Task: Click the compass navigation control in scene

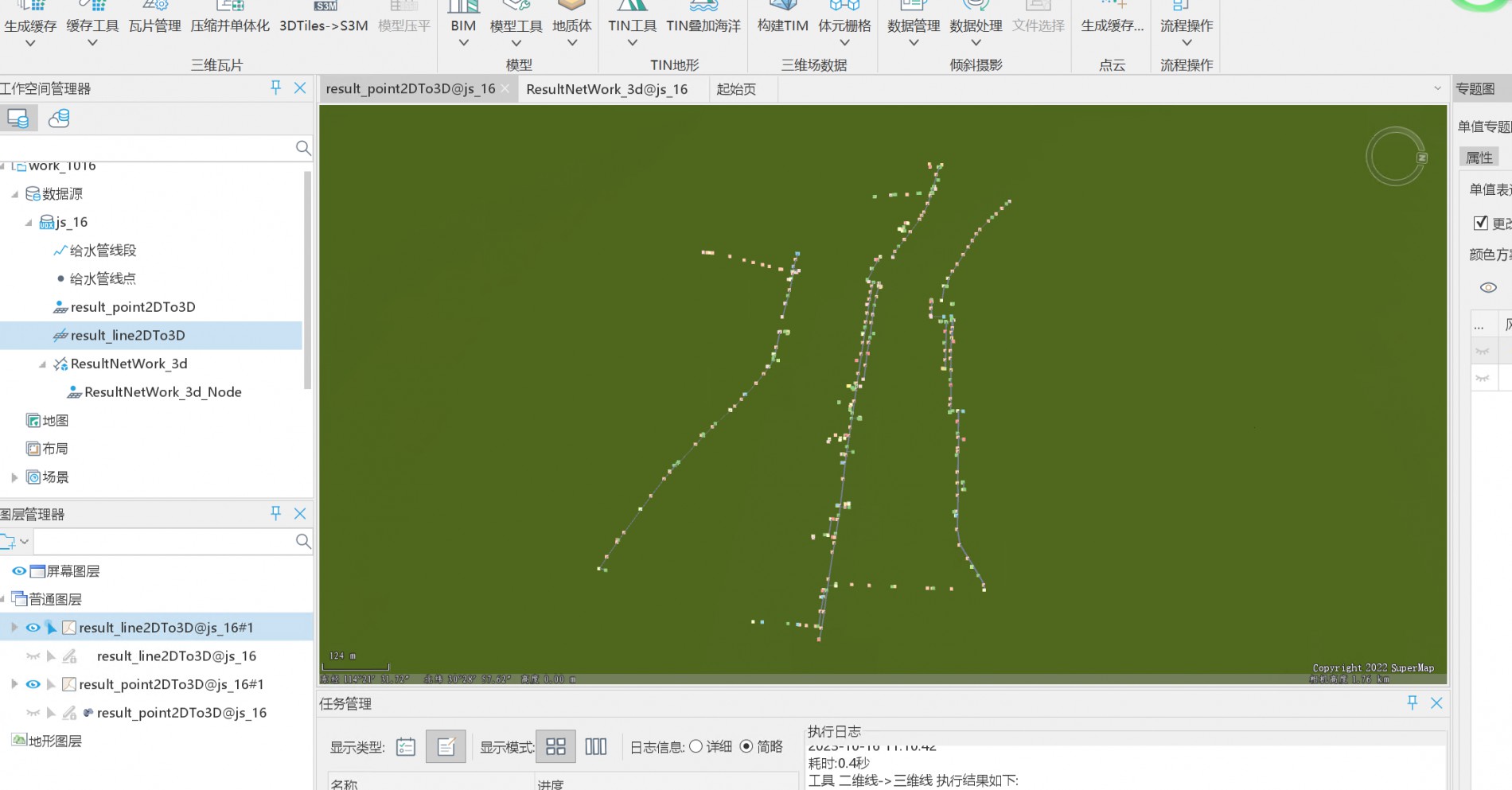Action: pyautogui.click(x=1396, y=157)
